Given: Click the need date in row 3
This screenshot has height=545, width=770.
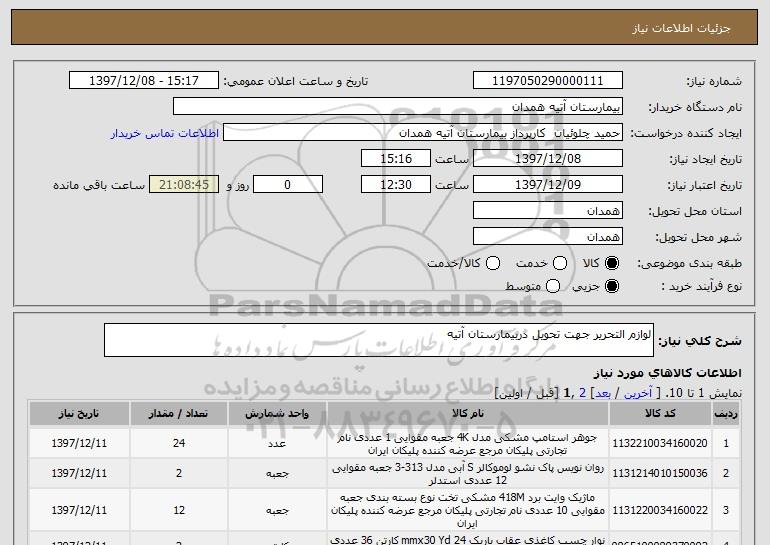Looking at the screenshot, I should coord(79,511).
